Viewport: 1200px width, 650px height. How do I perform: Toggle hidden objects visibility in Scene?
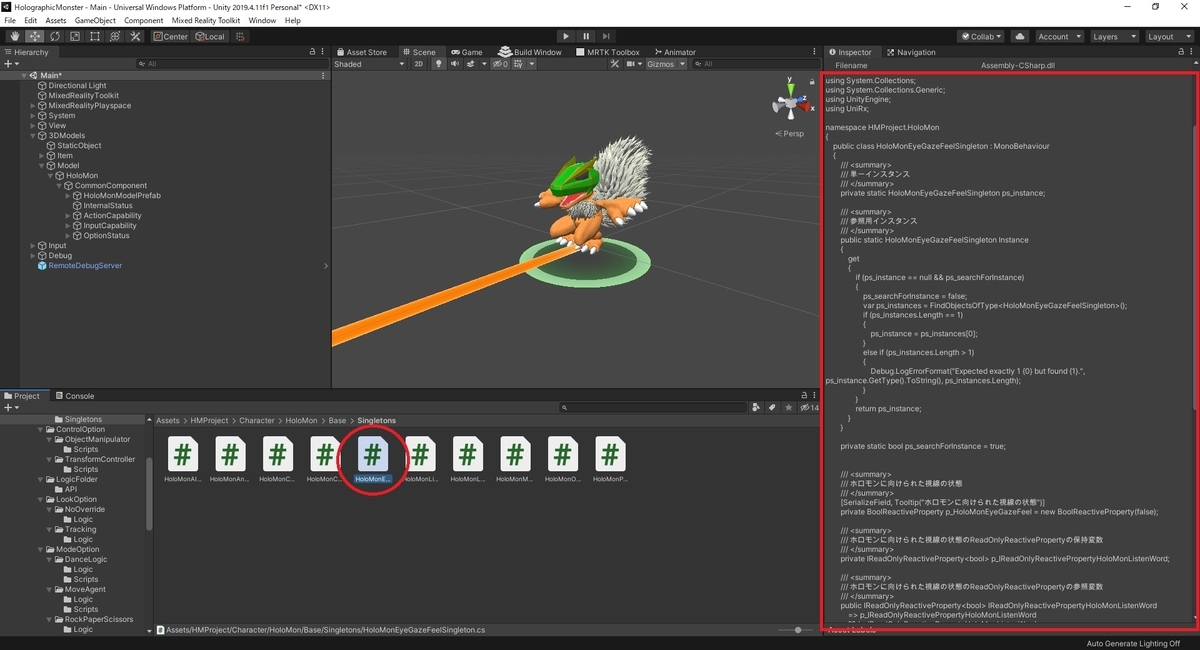point(498,64)
